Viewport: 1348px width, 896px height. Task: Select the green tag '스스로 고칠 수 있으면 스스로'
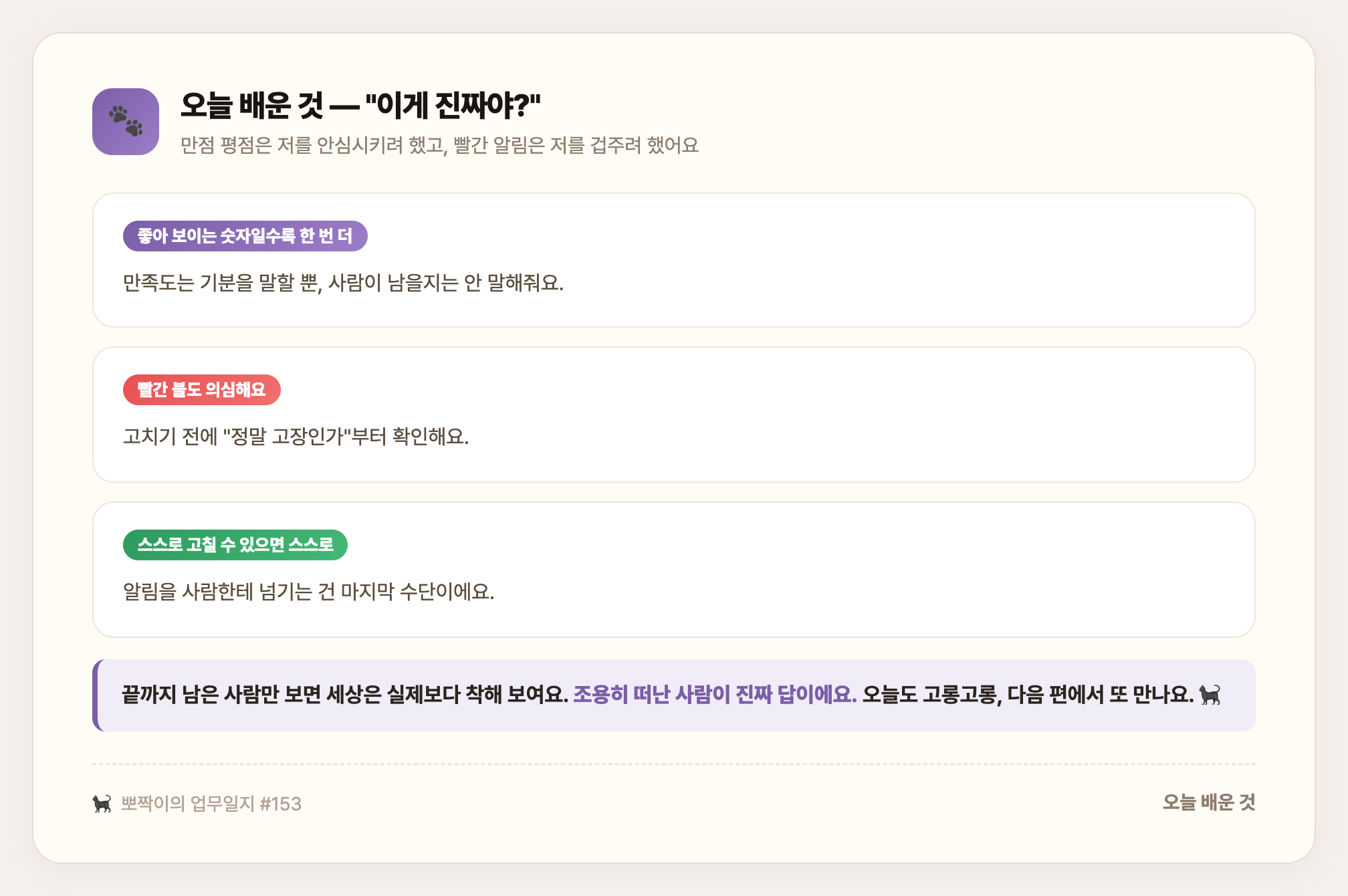click(x=235, y=545)
